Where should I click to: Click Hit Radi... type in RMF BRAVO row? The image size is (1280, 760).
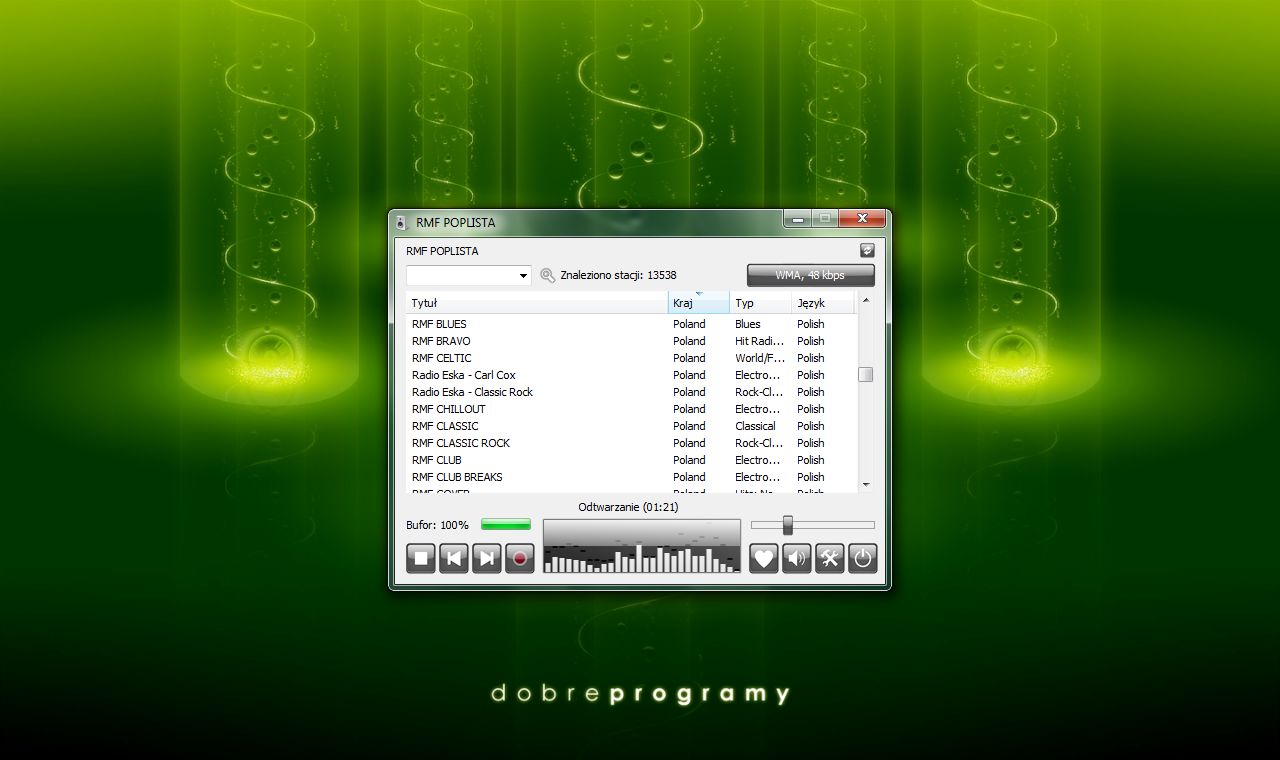tap(759, 341)
